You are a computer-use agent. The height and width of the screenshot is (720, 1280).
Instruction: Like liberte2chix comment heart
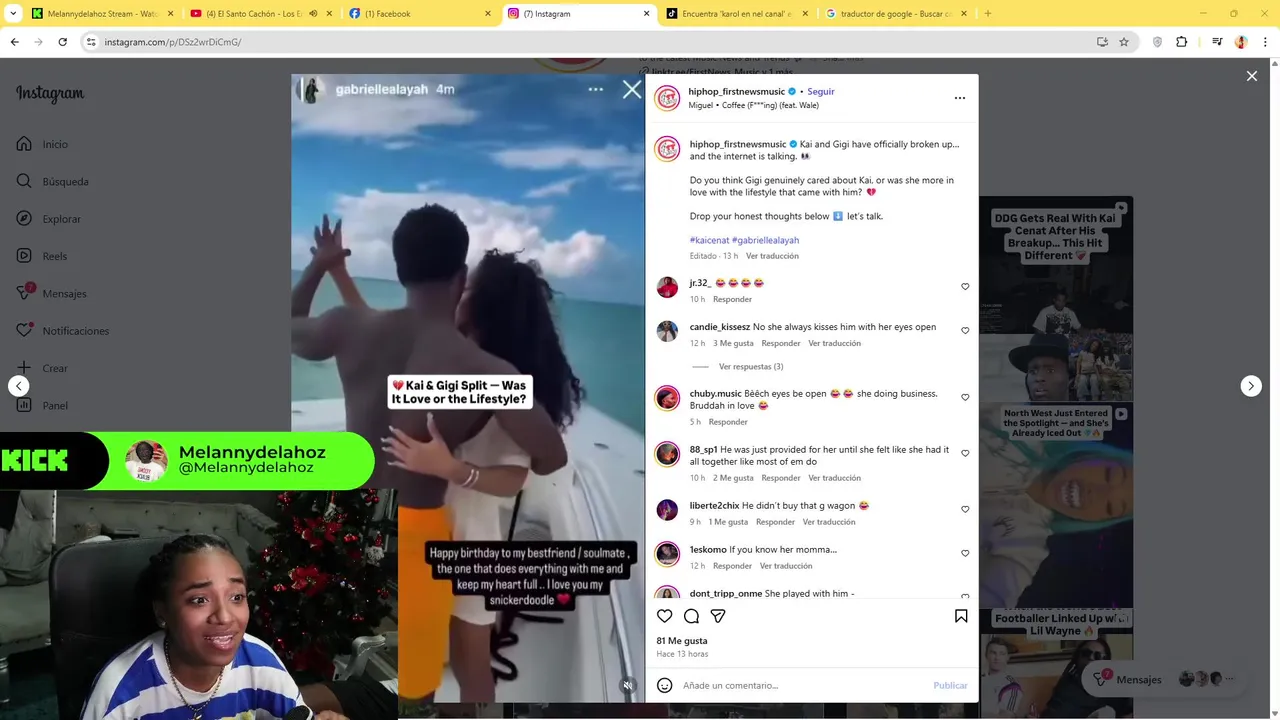965,509
